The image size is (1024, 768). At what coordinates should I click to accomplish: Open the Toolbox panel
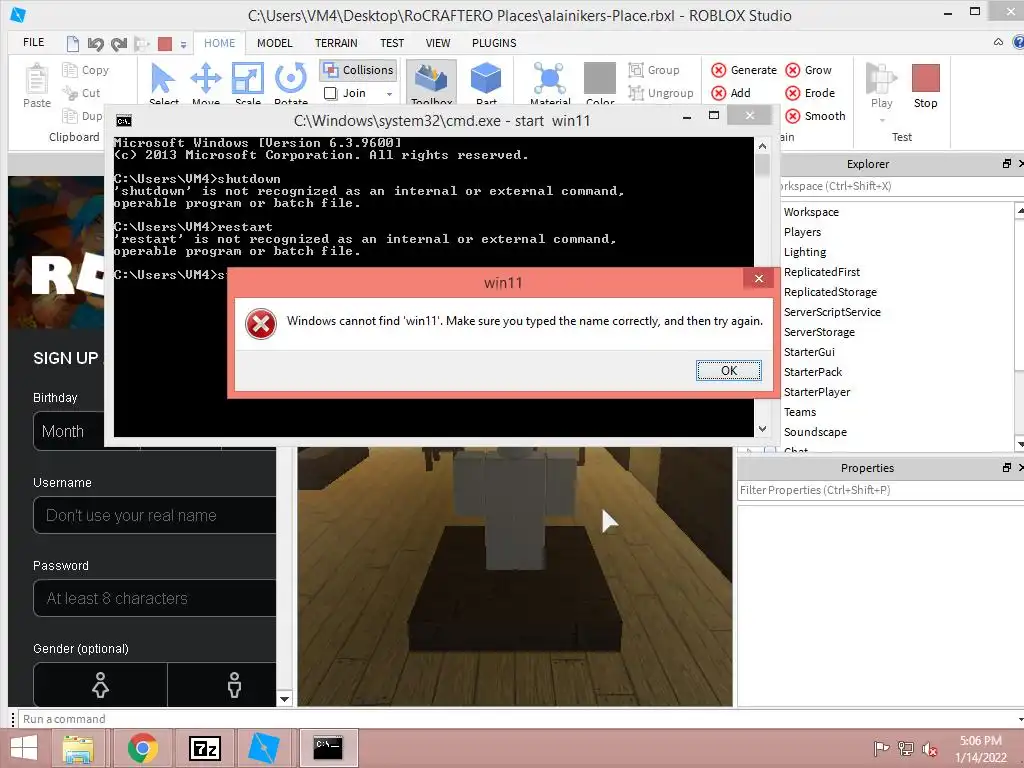pos(431,82)
